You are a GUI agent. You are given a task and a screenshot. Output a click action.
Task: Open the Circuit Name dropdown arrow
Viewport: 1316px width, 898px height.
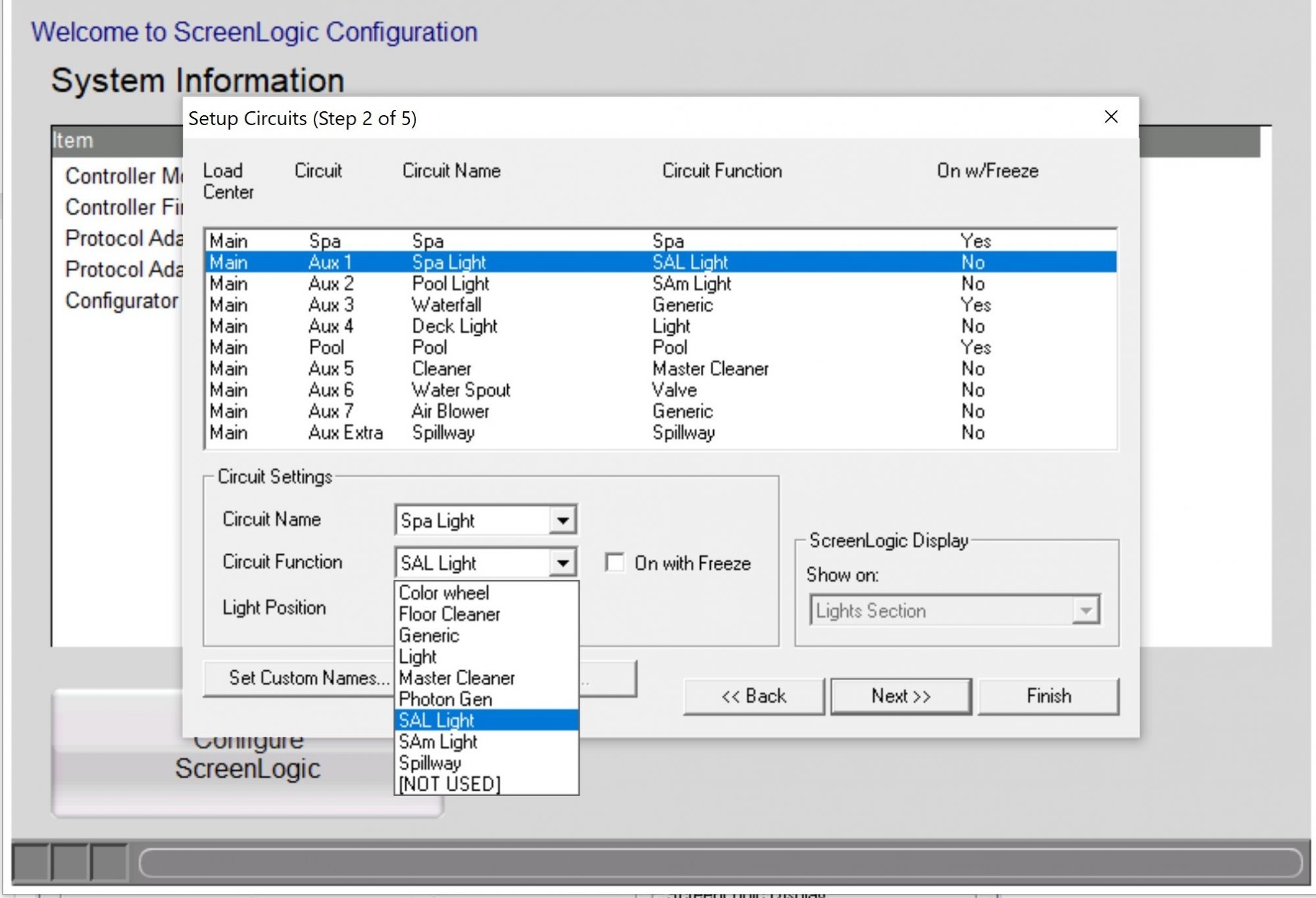coord(563,521)
